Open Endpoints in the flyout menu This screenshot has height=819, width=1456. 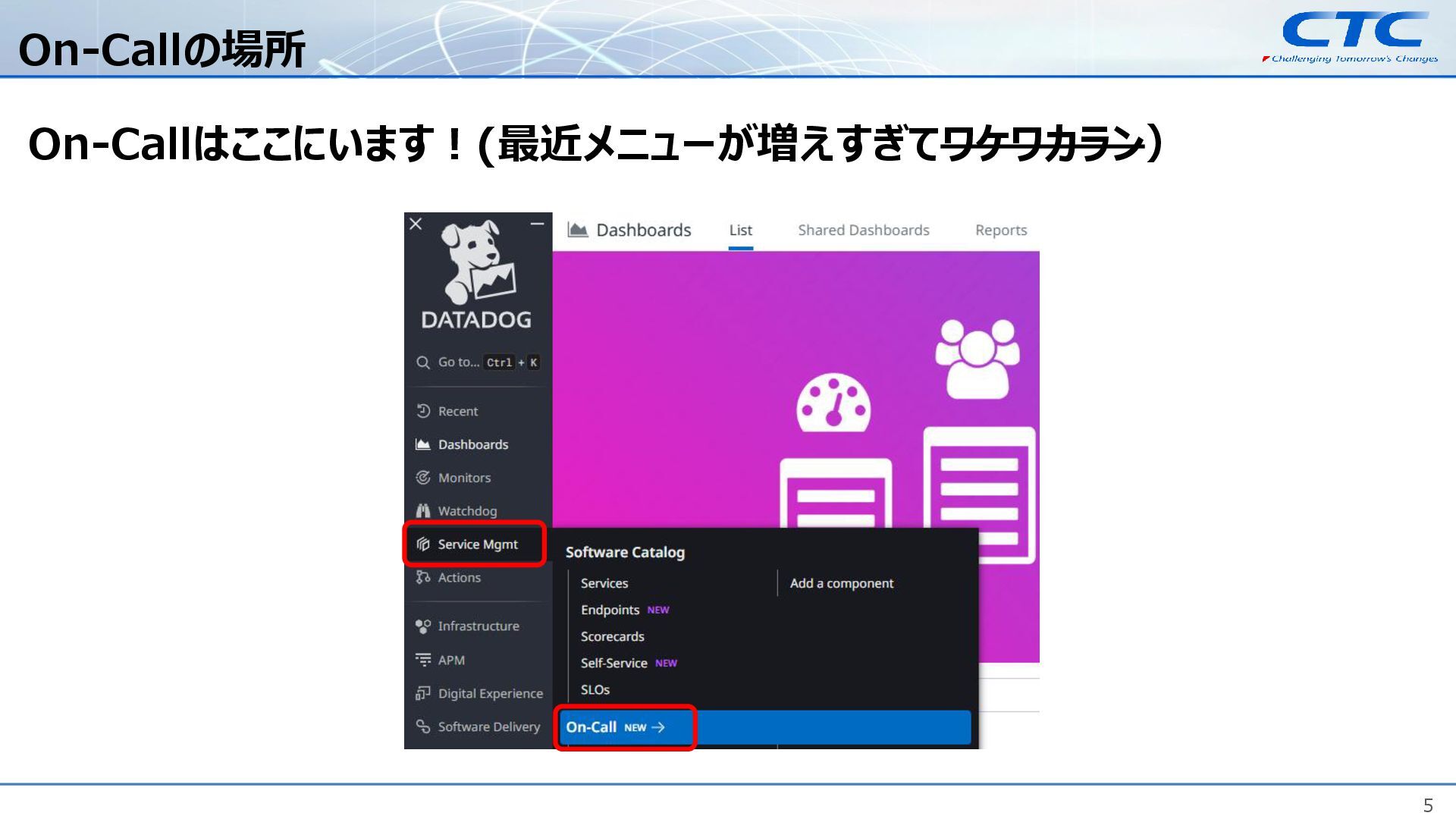[610, 610]
